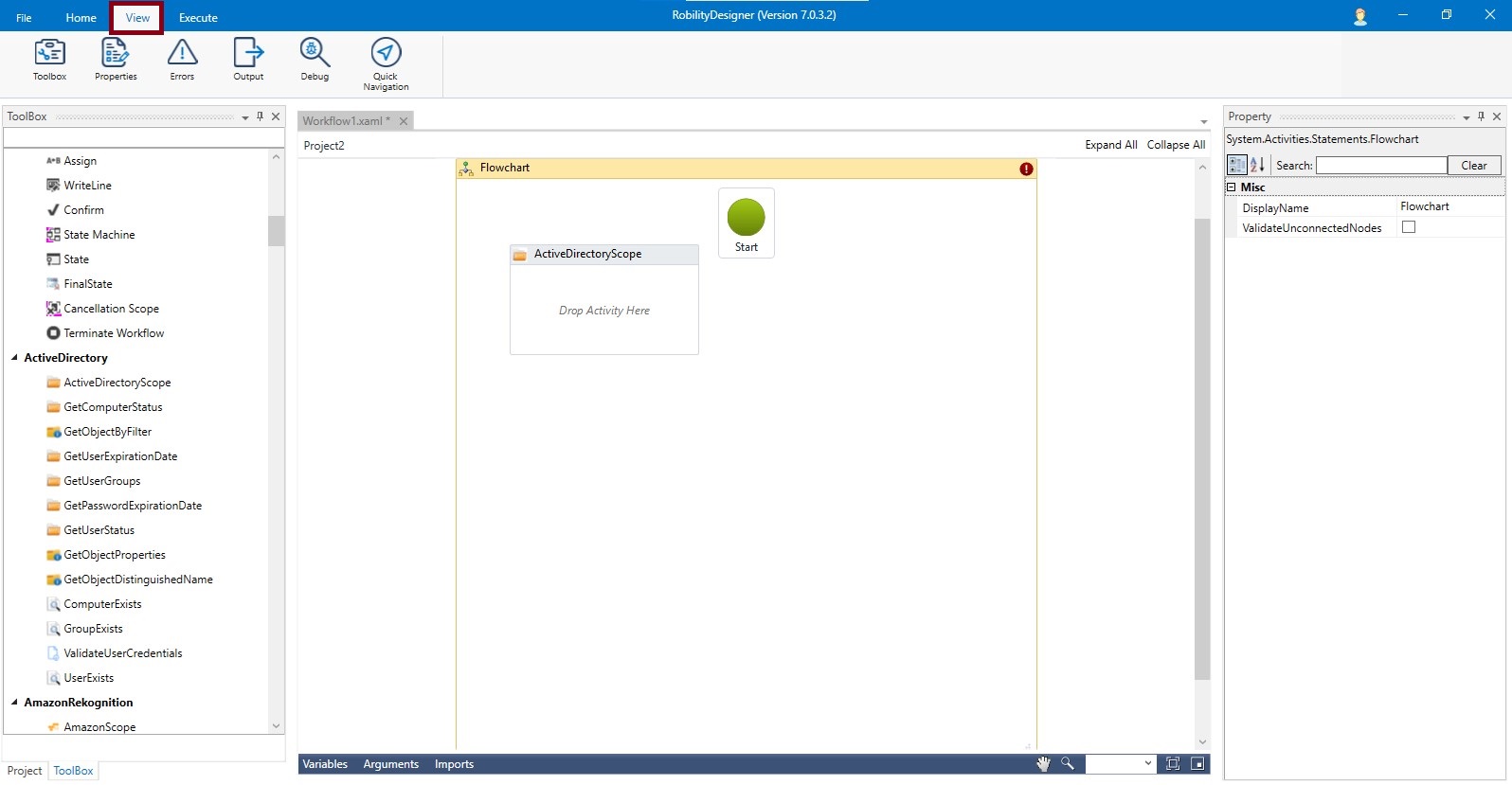Screen dimensions: 1512x785
Task: Open the zoom percentage dropdown
Action: click(x=1148, y=764)
